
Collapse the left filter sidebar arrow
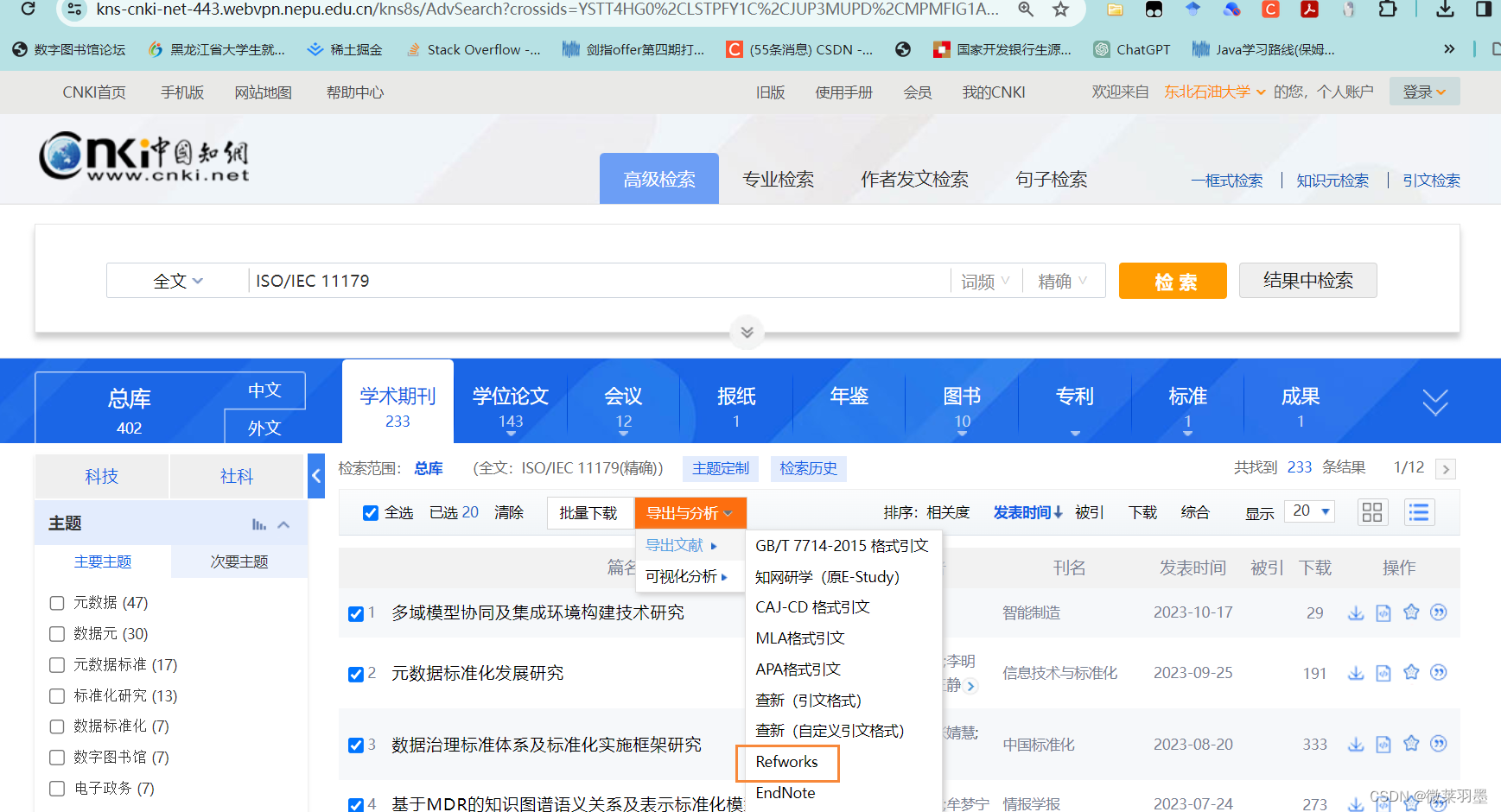tap(316, 476)
